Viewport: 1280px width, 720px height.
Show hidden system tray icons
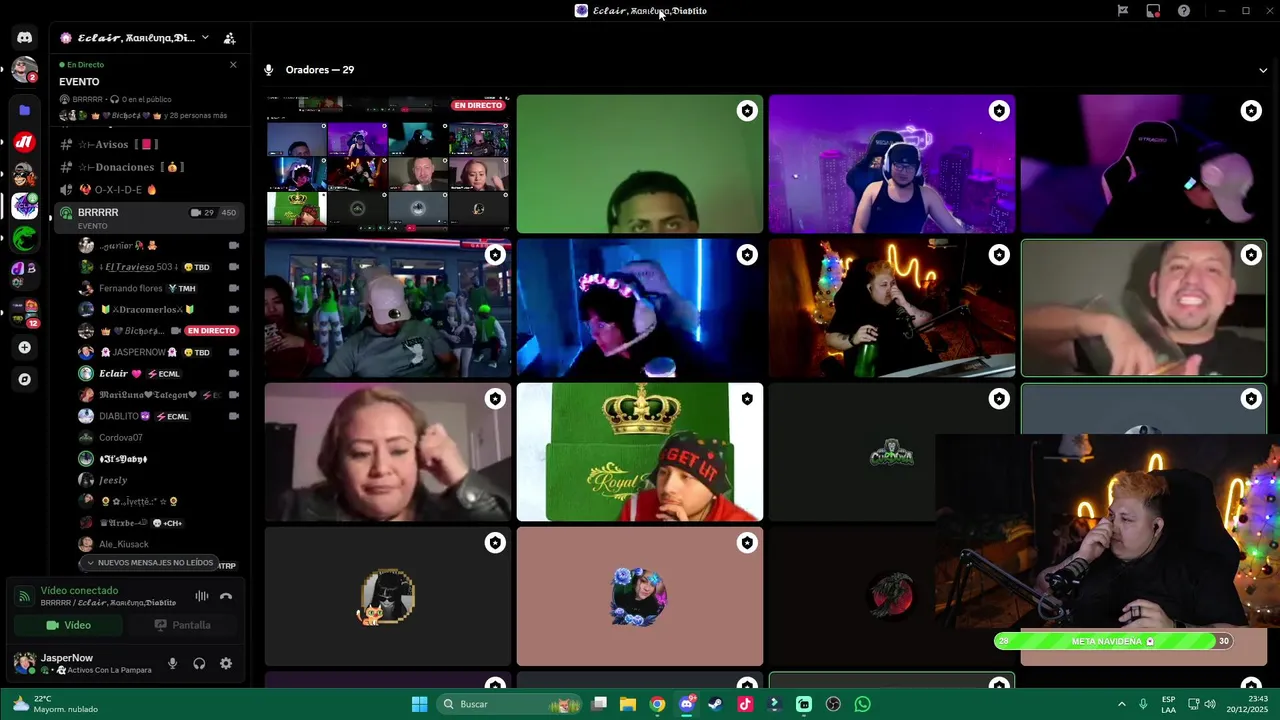(1121, 704)
